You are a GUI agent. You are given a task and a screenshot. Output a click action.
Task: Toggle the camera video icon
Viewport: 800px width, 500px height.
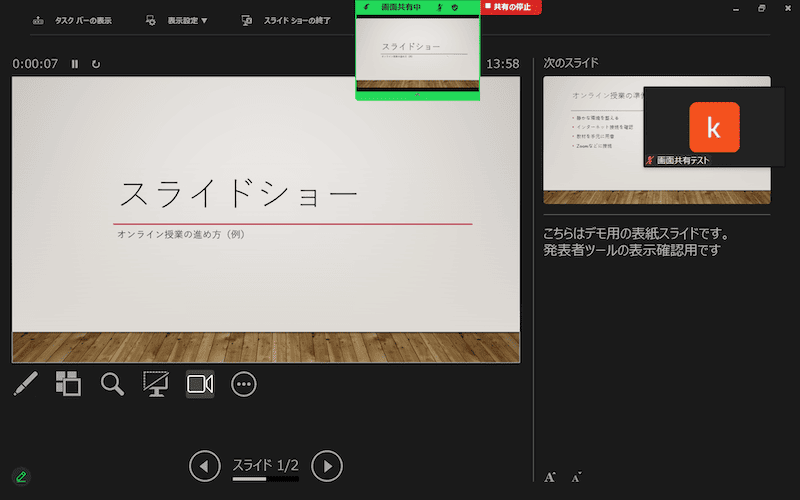pos(200,384)
